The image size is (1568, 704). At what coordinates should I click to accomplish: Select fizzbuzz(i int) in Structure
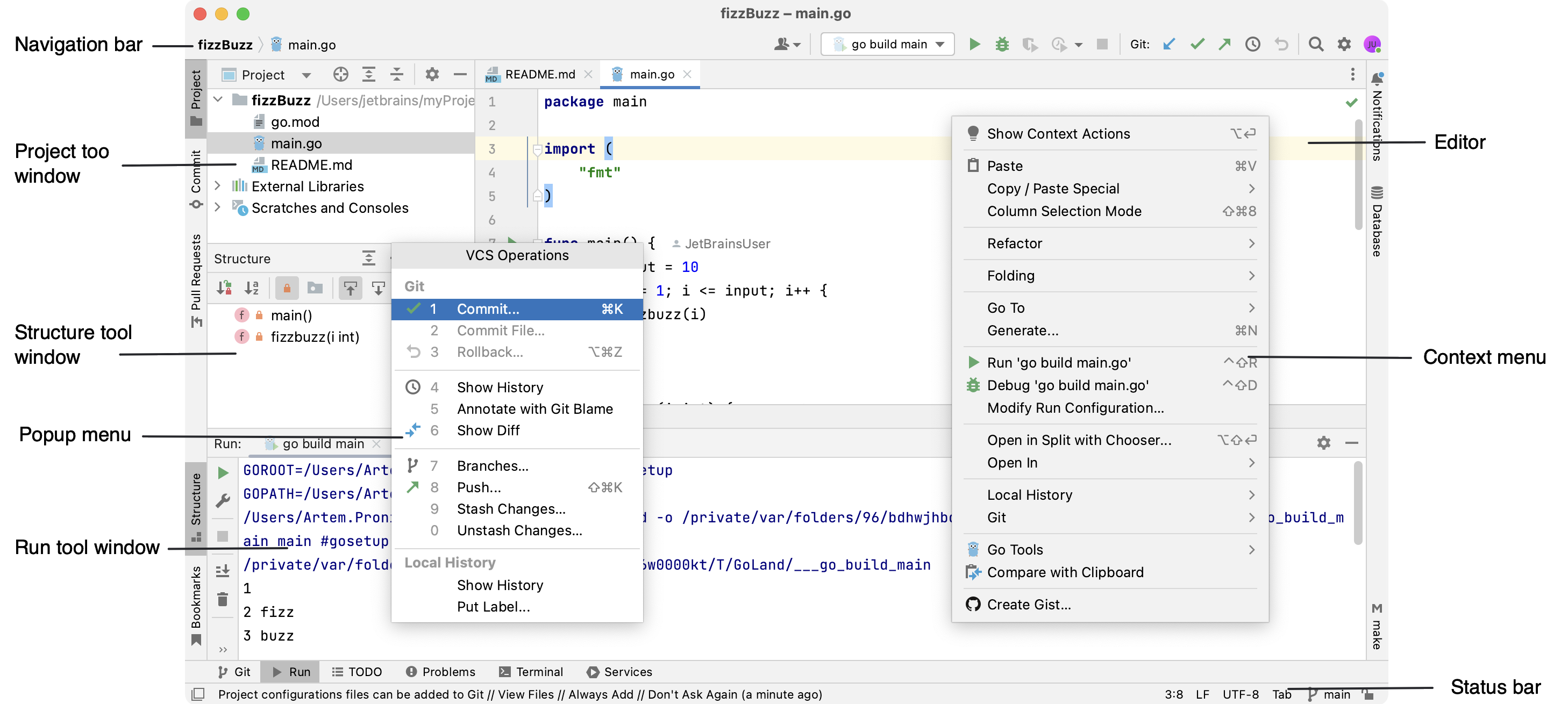pyautogui.click(x=314, y=337)
